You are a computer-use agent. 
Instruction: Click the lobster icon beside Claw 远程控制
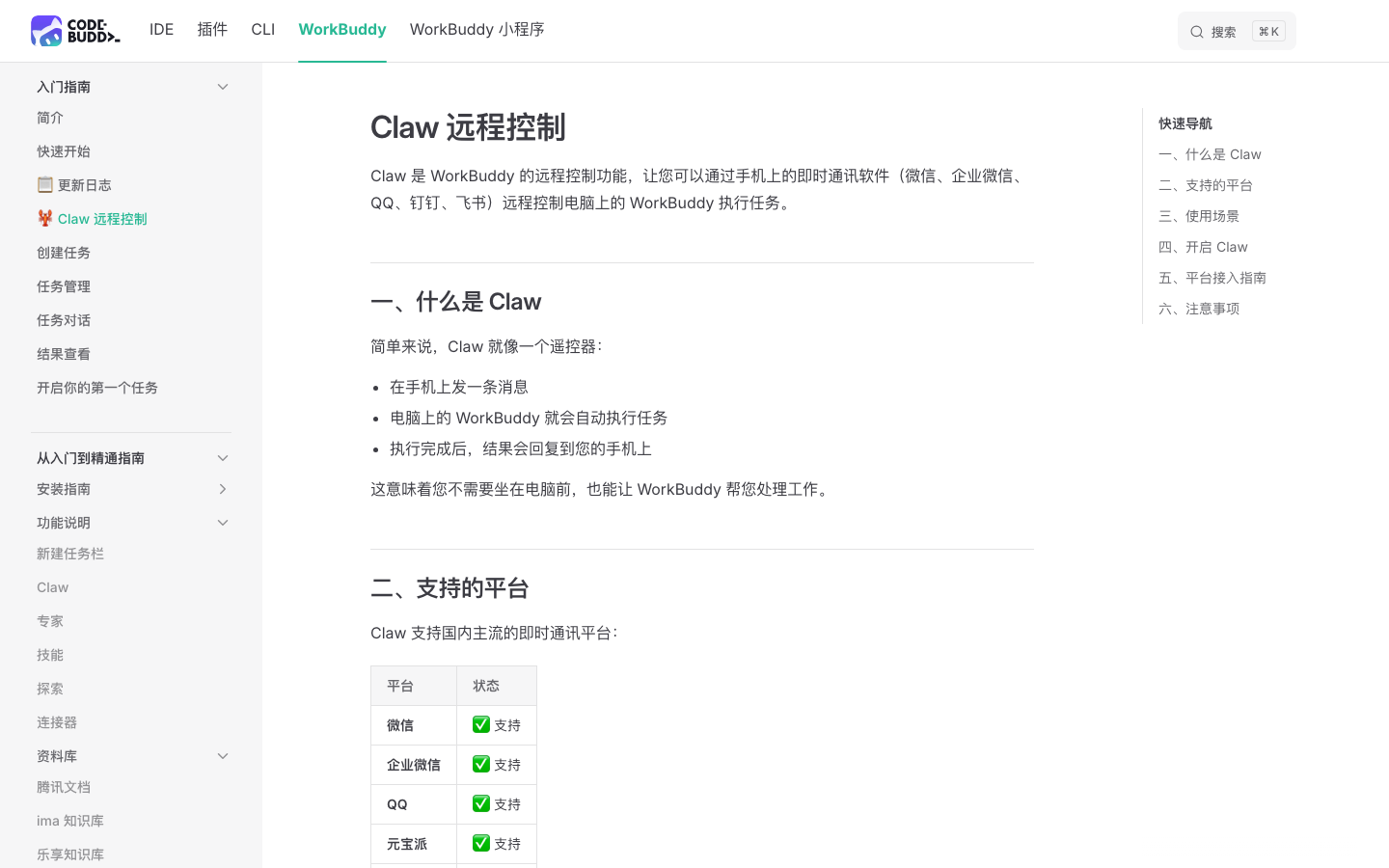click(45, 218)
